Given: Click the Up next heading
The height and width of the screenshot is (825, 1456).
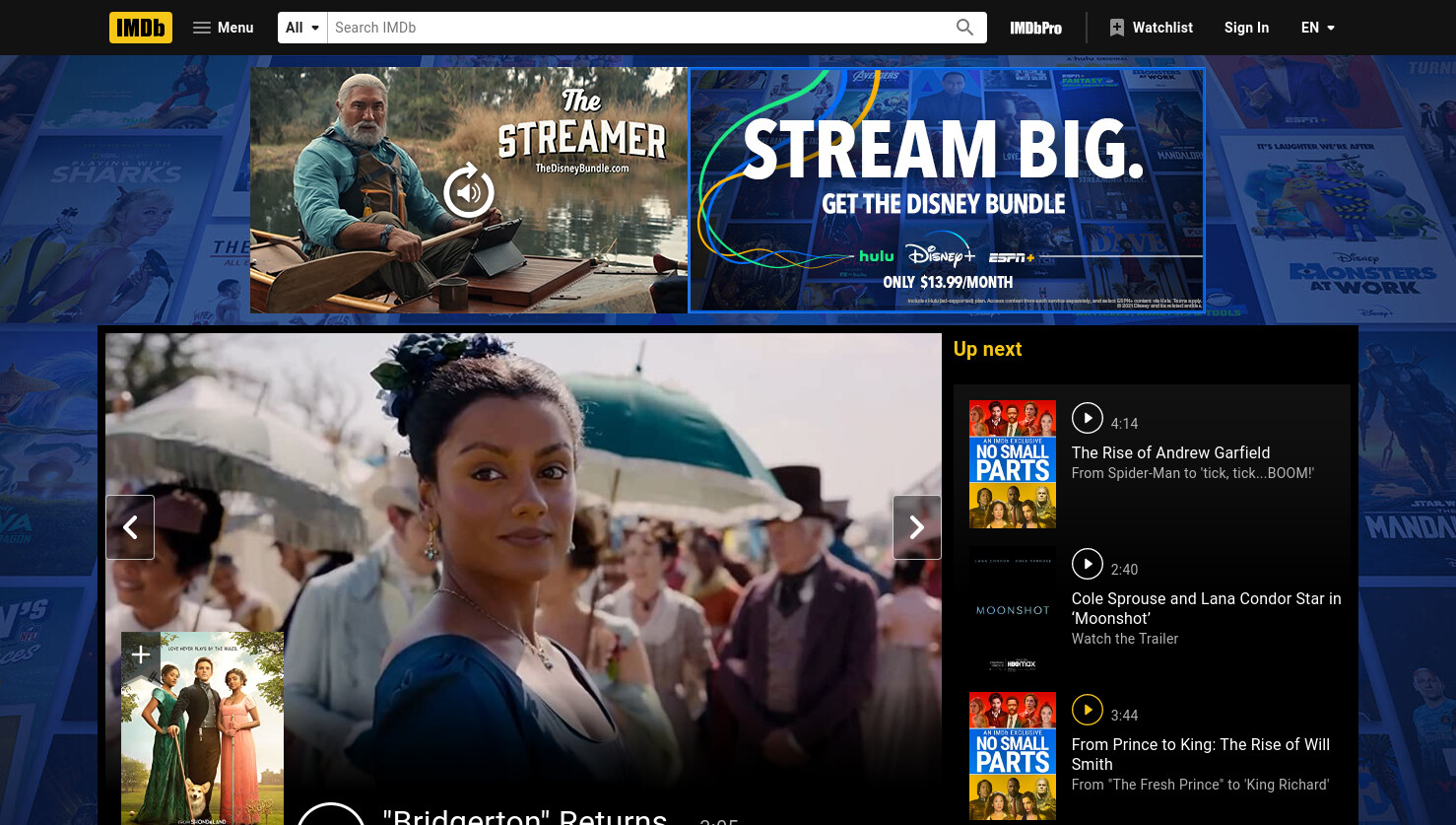Looking at the screenshot, I should click(x=987, y=349).
